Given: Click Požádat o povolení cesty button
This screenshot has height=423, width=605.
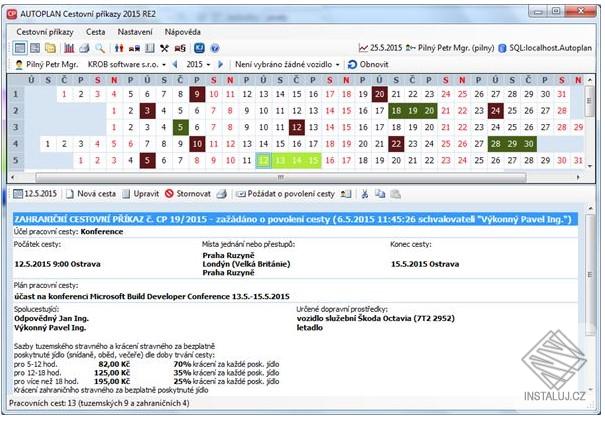Looking at the screenshot, I should (286, 194).
